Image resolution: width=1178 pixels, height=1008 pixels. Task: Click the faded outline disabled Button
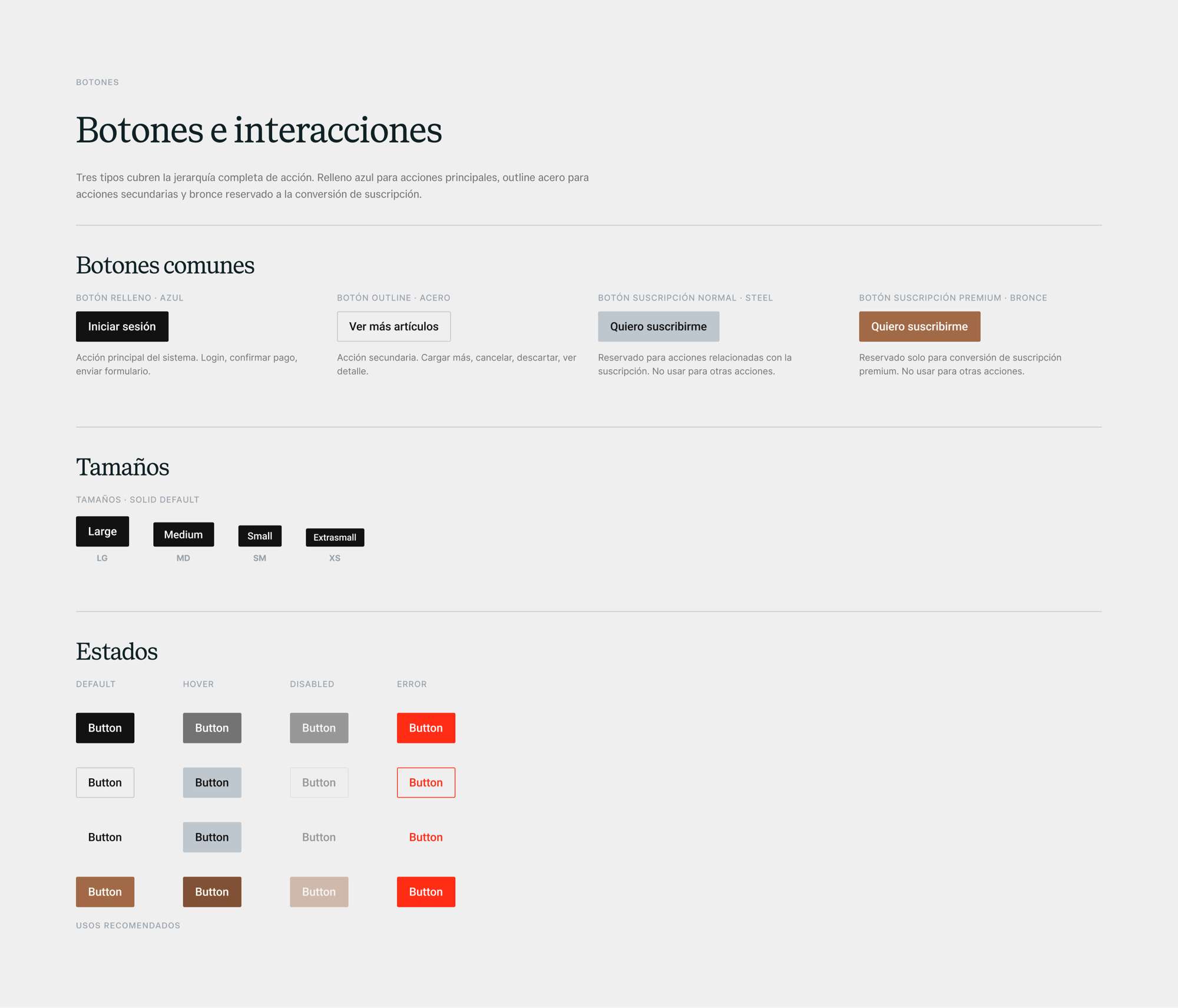click(x=319, y=783)
